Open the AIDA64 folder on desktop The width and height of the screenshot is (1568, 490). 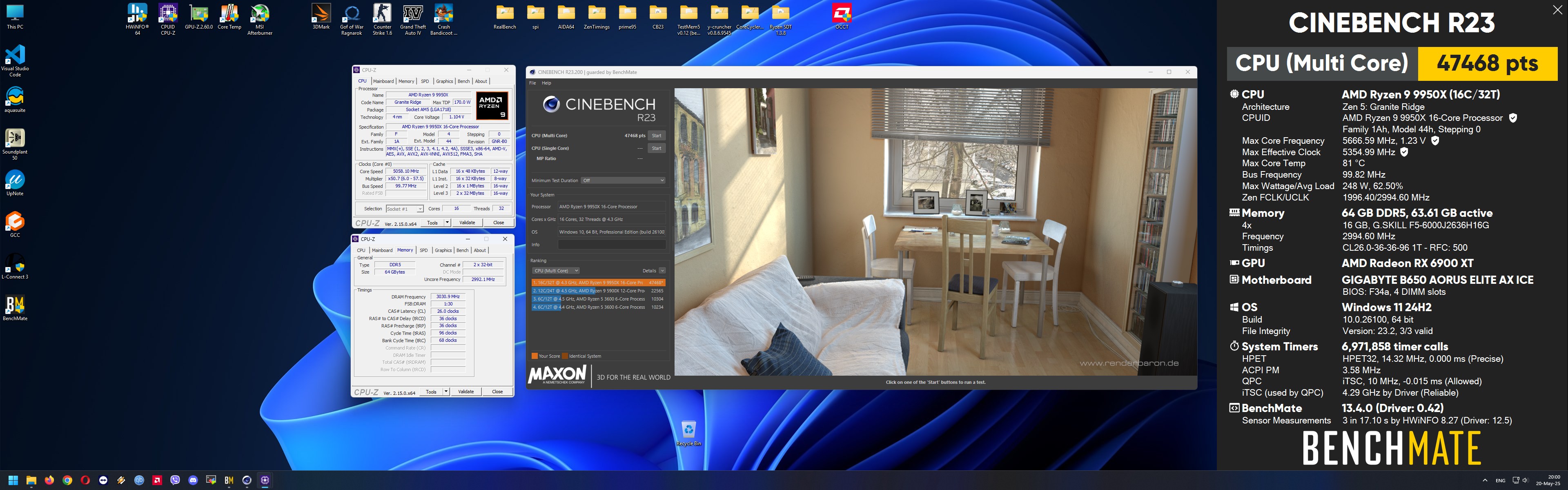tap(566, 16)
